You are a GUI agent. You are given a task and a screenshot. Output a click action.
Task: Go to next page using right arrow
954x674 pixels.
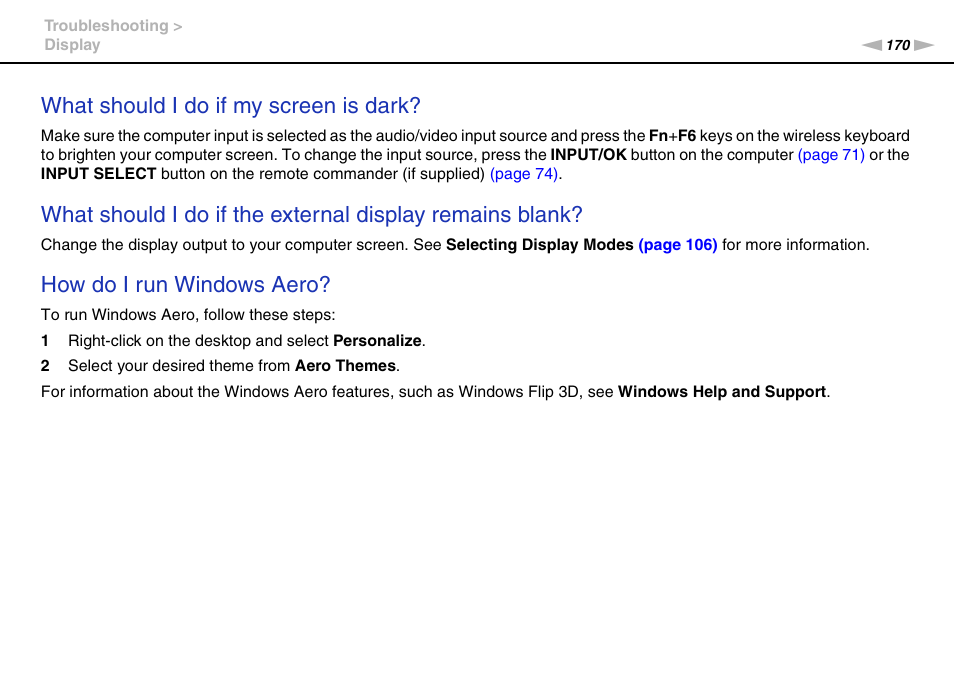click(924, 45)
